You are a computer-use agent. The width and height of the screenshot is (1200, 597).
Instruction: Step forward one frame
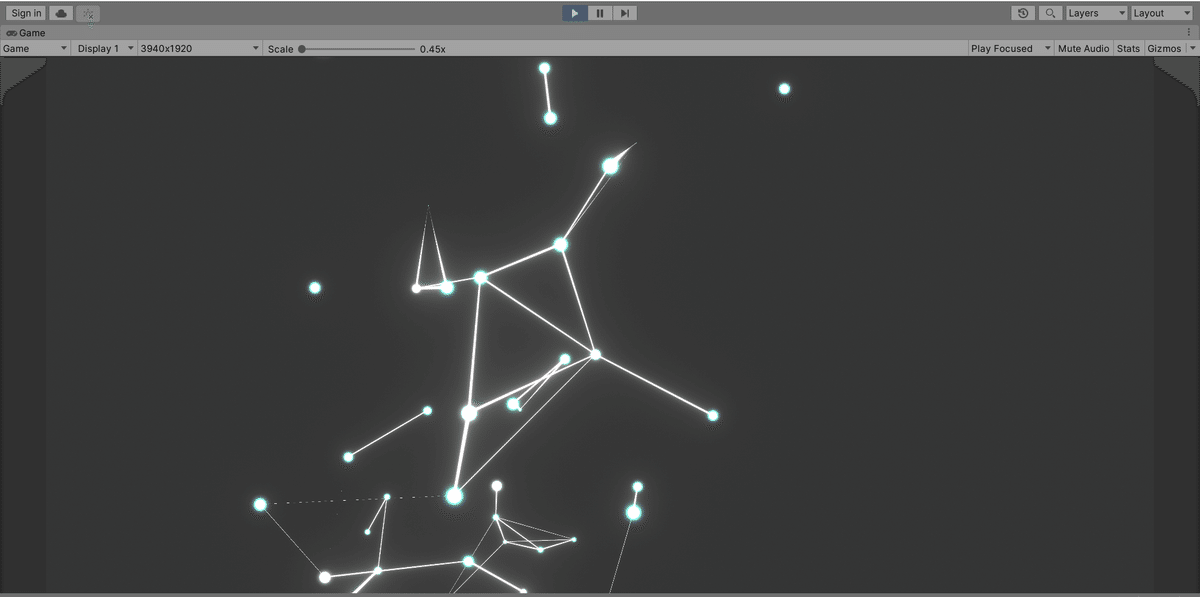tap(625, 13)
